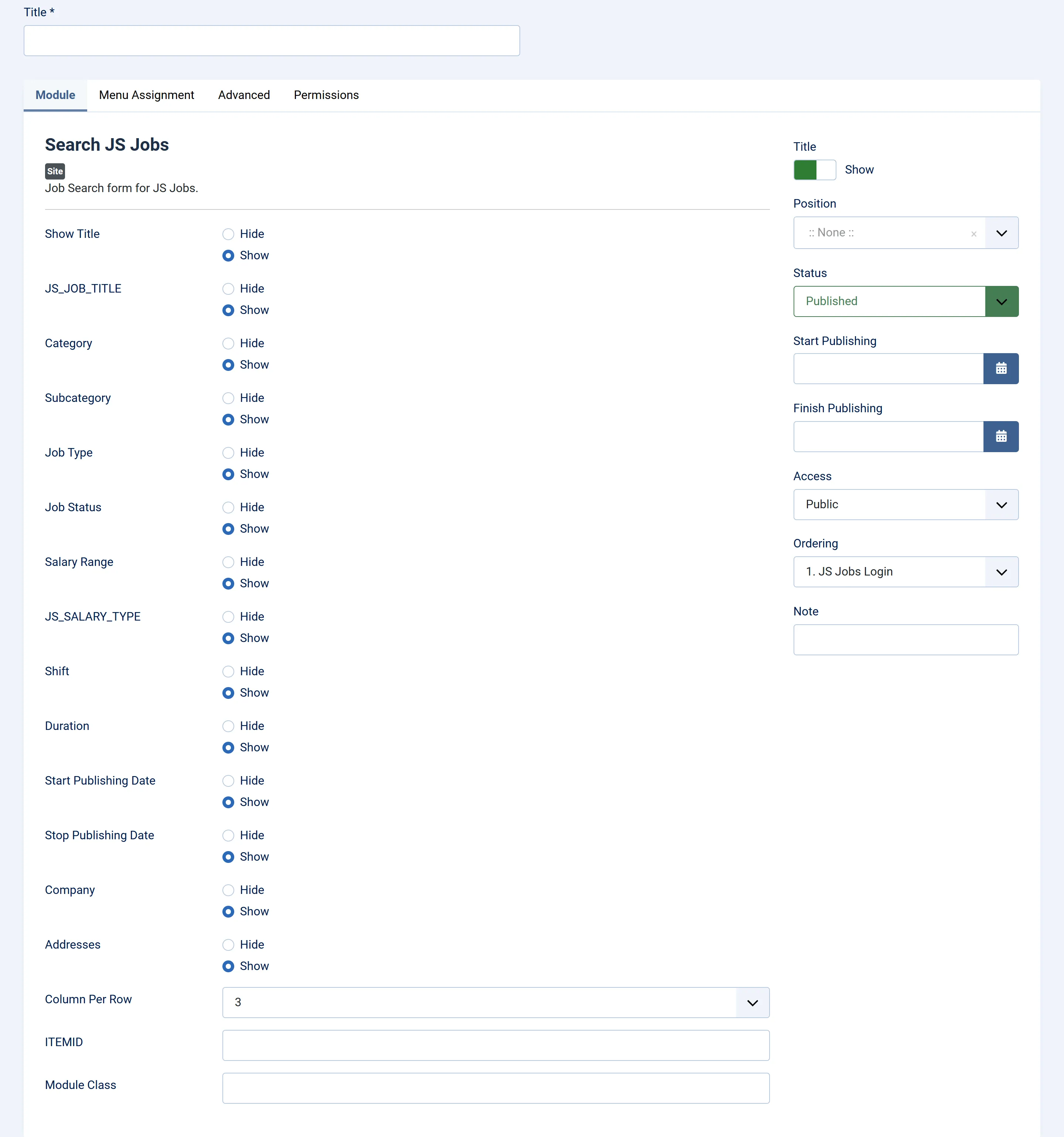The height and width of the screenshot is (1137, 1064).
Task: Click the Search JS Jobs heading
Action: (107, 145)
